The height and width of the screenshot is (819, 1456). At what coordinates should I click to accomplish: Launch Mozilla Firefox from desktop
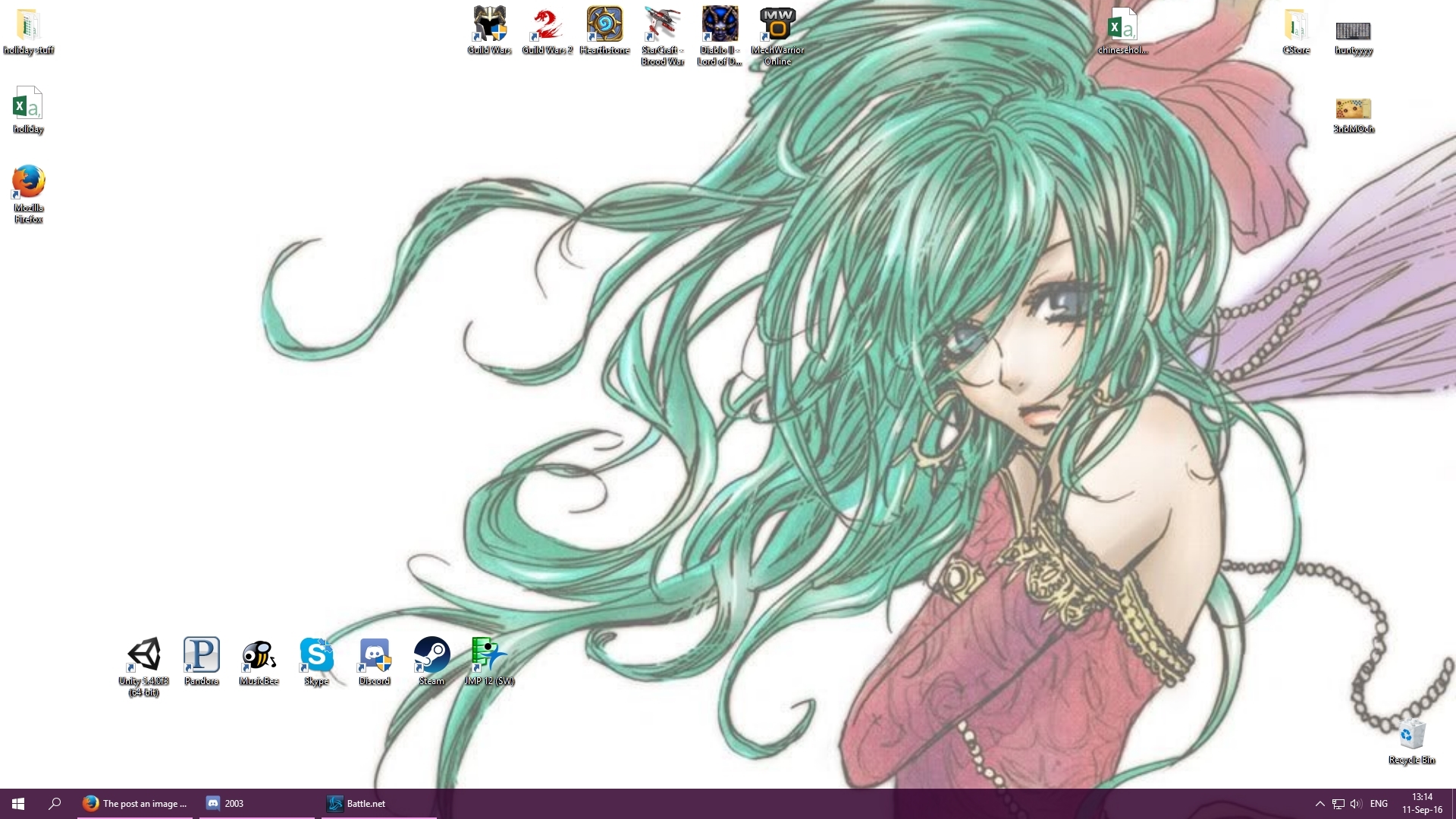tap(28, 193)
